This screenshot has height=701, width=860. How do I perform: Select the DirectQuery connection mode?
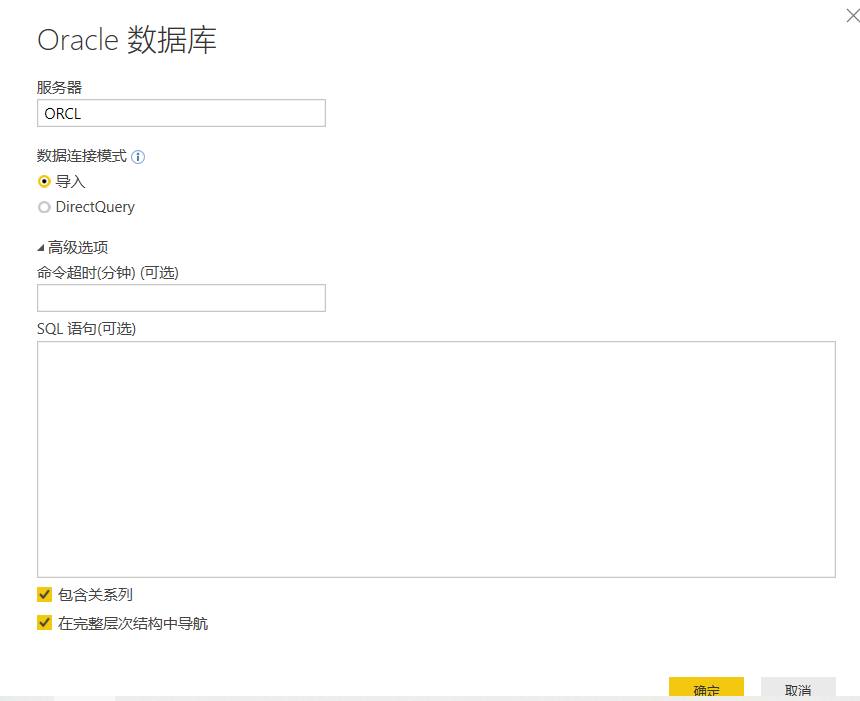(x=44, y=207)
